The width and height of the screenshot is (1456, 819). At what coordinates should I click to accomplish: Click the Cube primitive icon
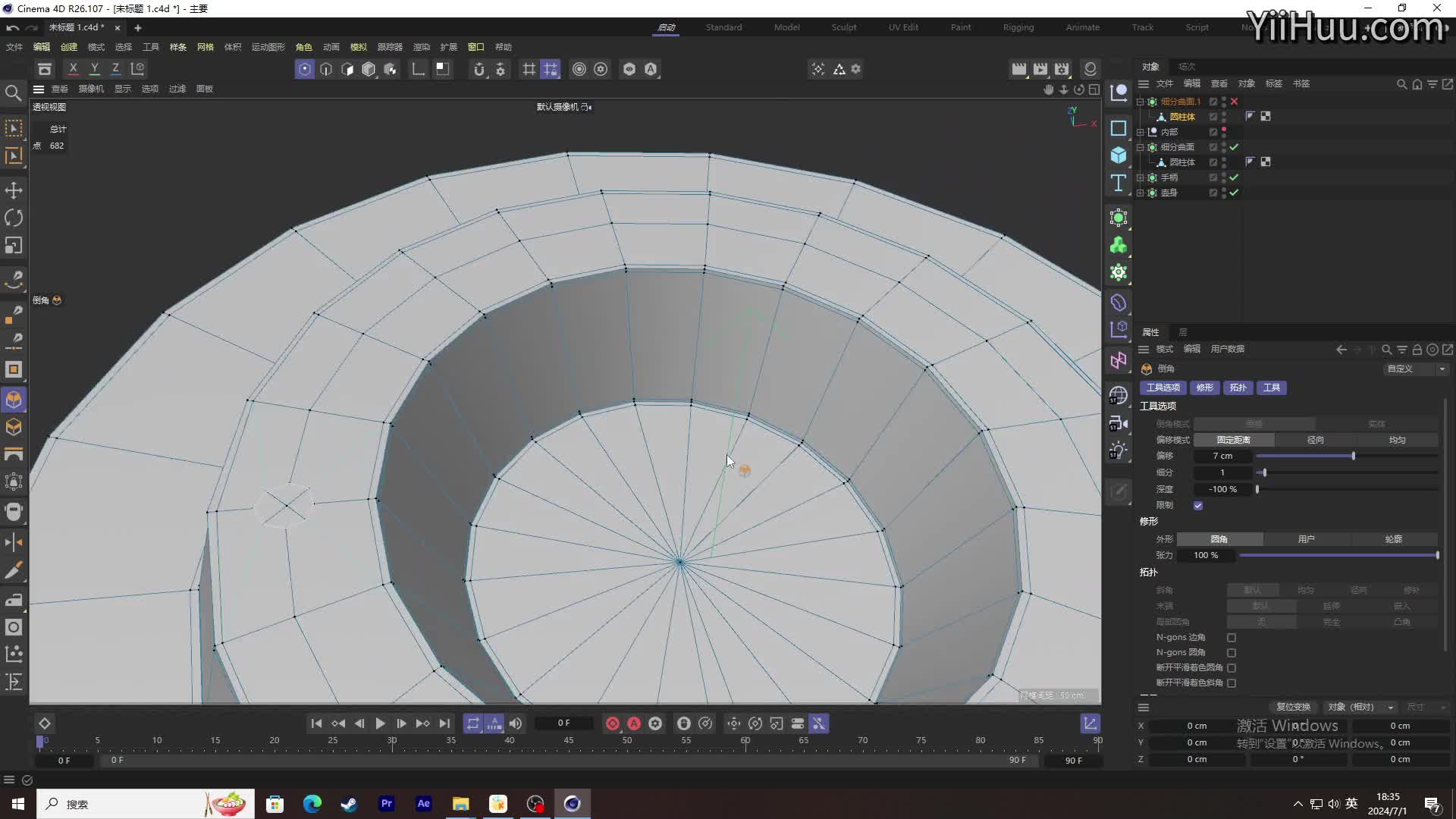point(1119,155)
